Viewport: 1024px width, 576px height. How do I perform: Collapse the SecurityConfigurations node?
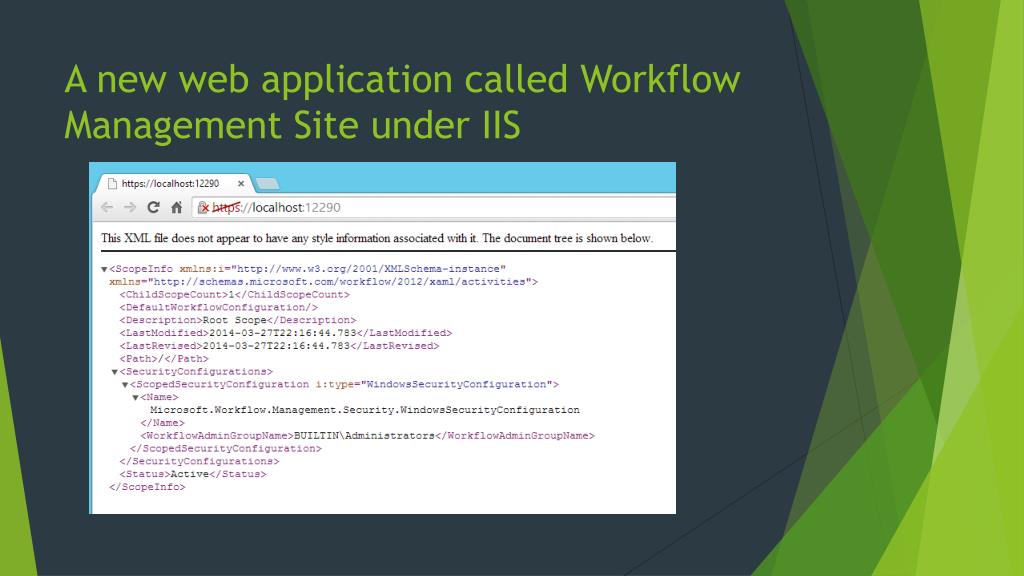114,372
